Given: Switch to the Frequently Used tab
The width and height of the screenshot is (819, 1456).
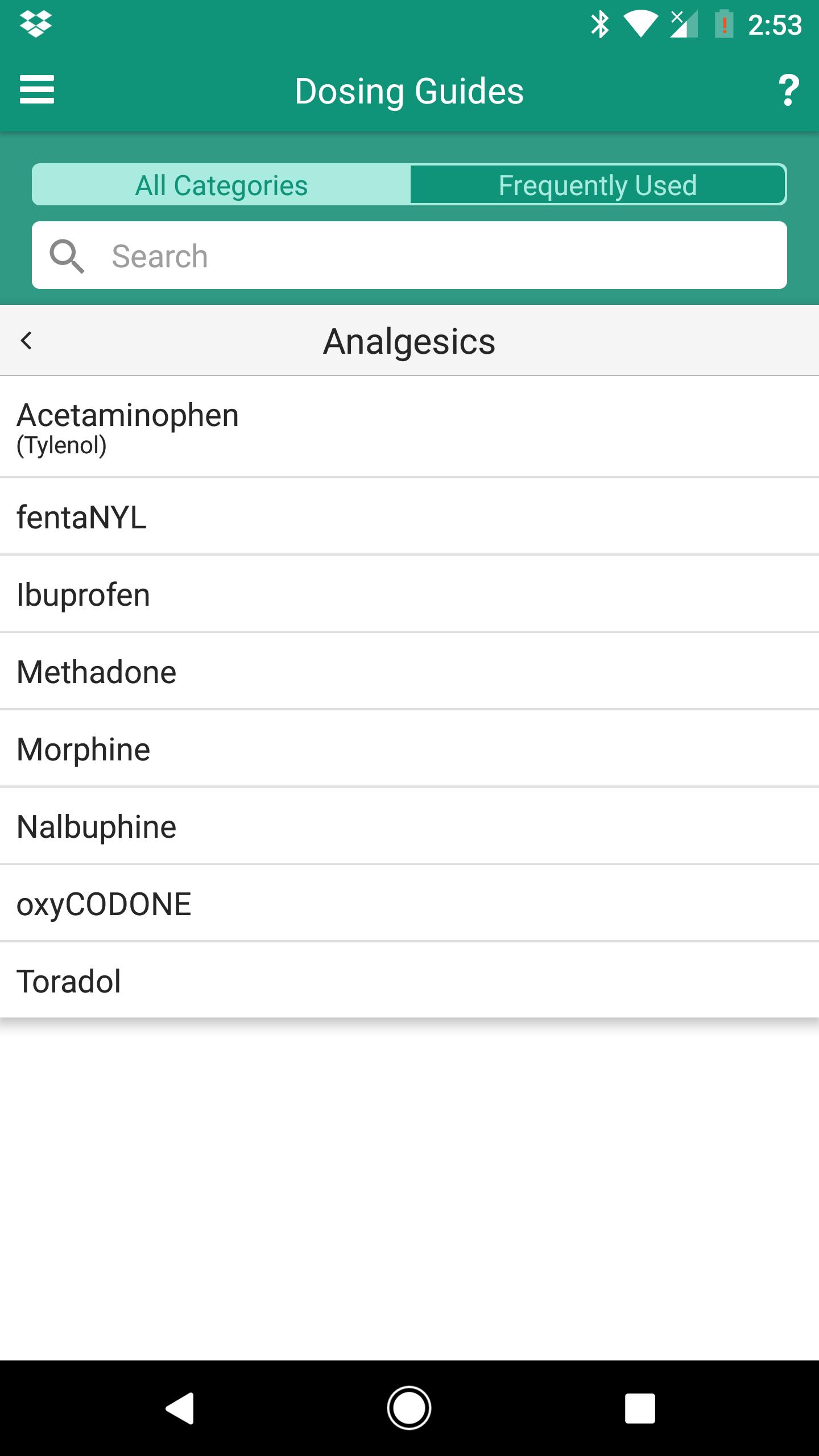Looking at the screenshot, I should click(x=598, y=185).
